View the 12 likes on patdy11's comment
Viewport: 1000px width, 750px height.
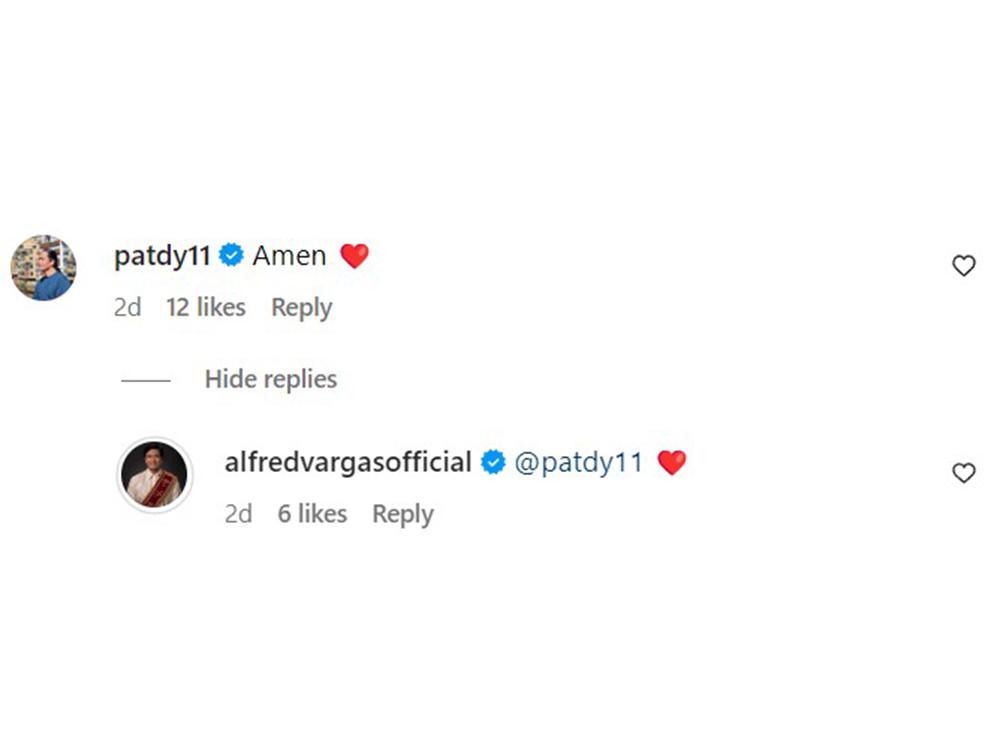coord(206,308)
